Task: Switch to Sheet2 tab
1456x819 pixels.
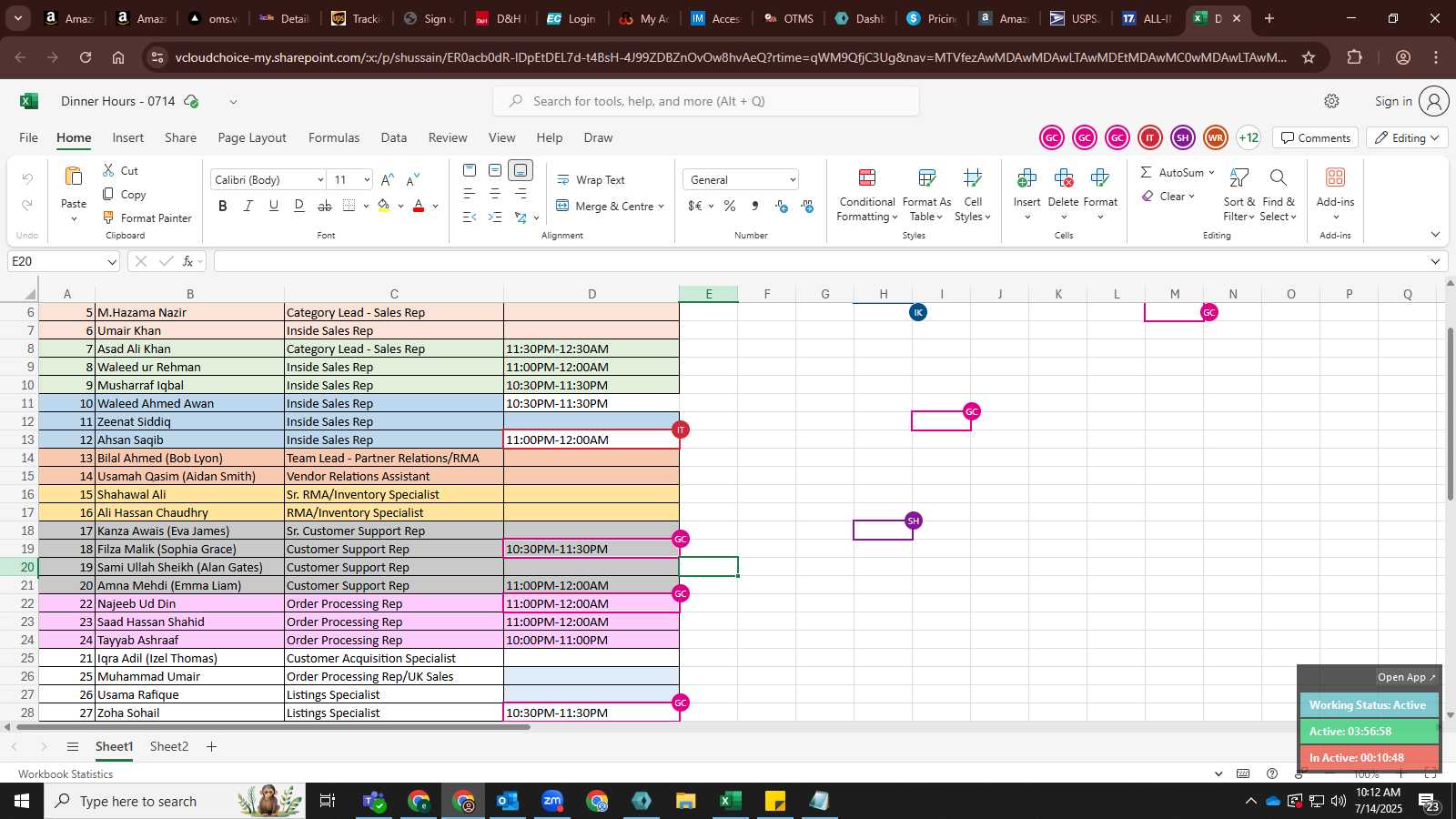Action: (169, 746)
